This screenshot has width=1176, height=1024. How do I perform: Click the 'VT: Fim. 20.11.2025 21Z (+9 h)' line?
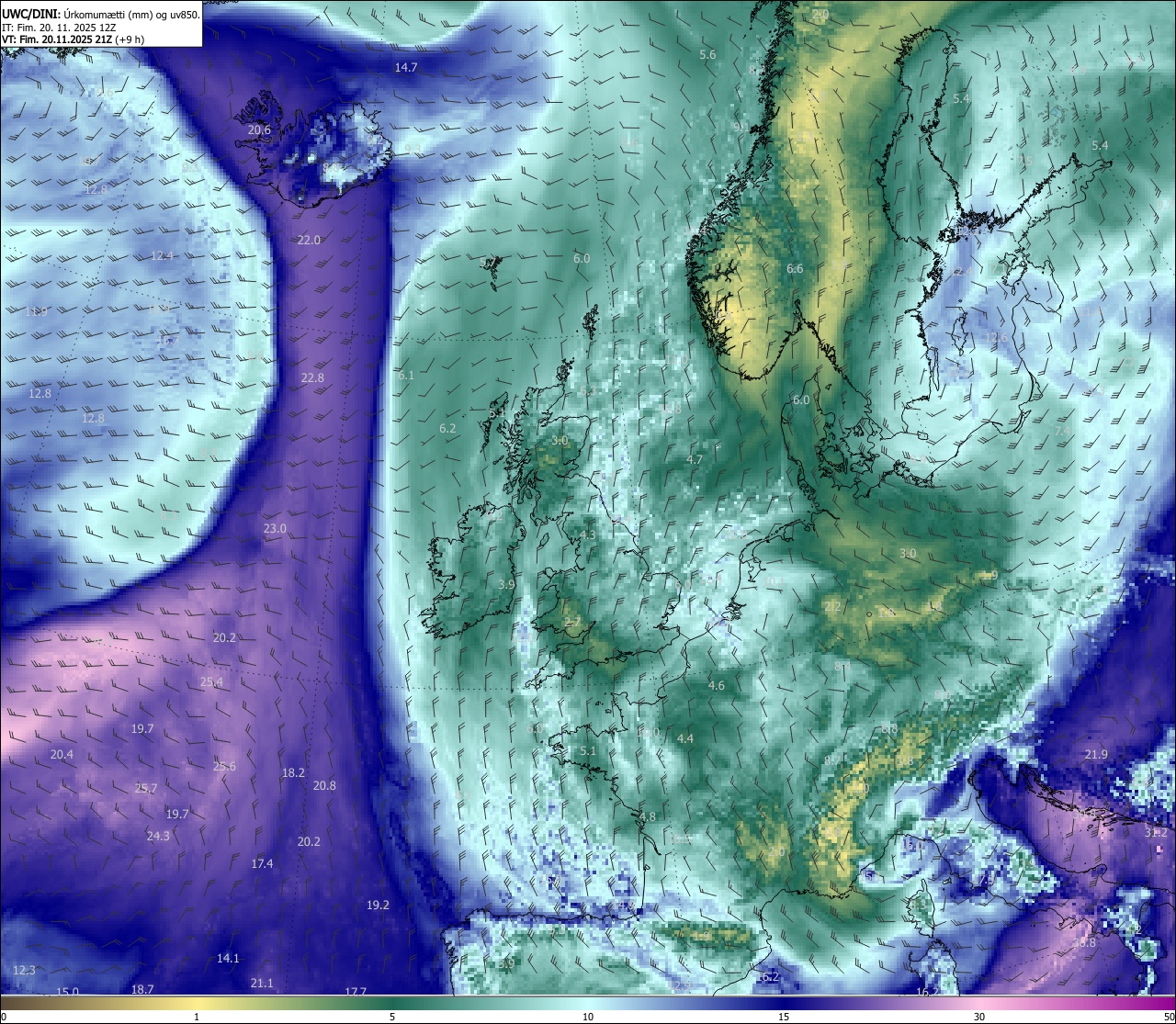click(x=73, y=39)
